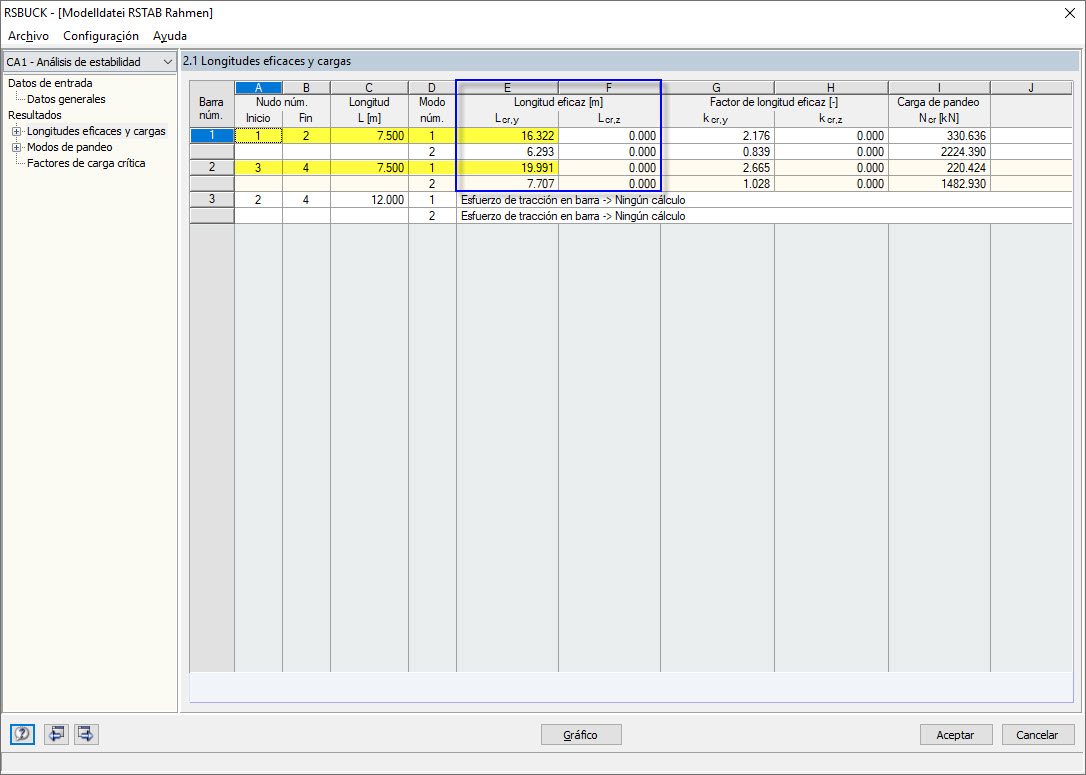Image resolution: width=1086 pixels, height=775 pixels.
Task: Click the help question mark icon
Action: (22, 734)
